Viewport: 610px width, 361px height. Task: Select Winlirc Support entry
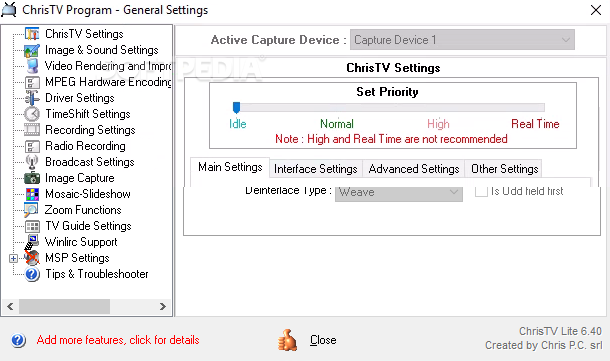click(81, 242)
